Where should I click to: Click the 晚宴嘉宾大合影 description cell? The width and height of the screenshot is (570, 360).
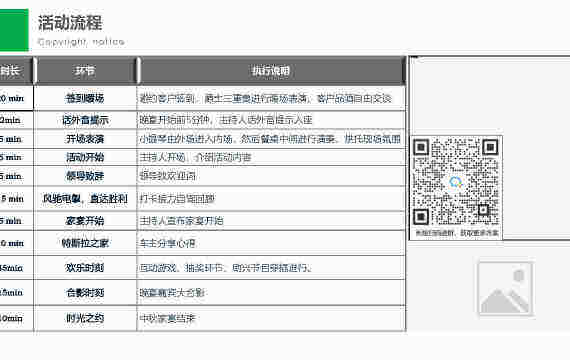coord(271,292)
